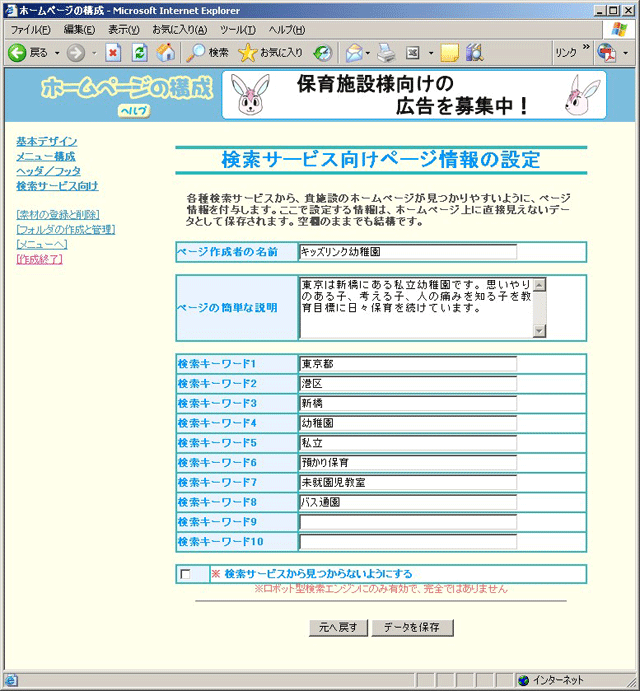This screenshot has height=691, width=640.
Task: Open the 素材の登録と削除 link
Action: 58,215
